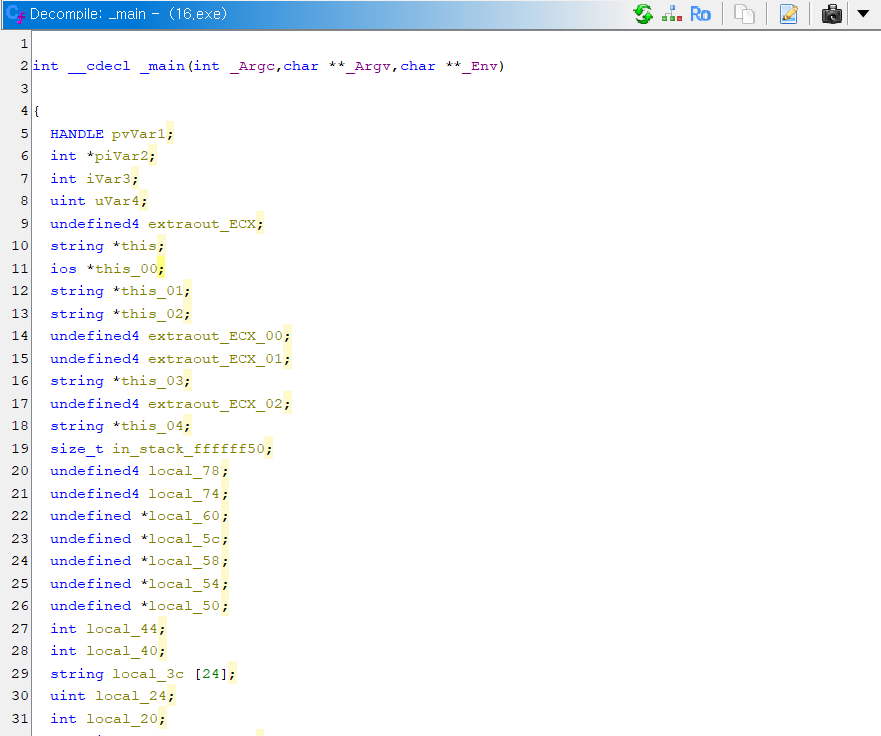Select the function name _main in the signature

[x=162, y=66]
